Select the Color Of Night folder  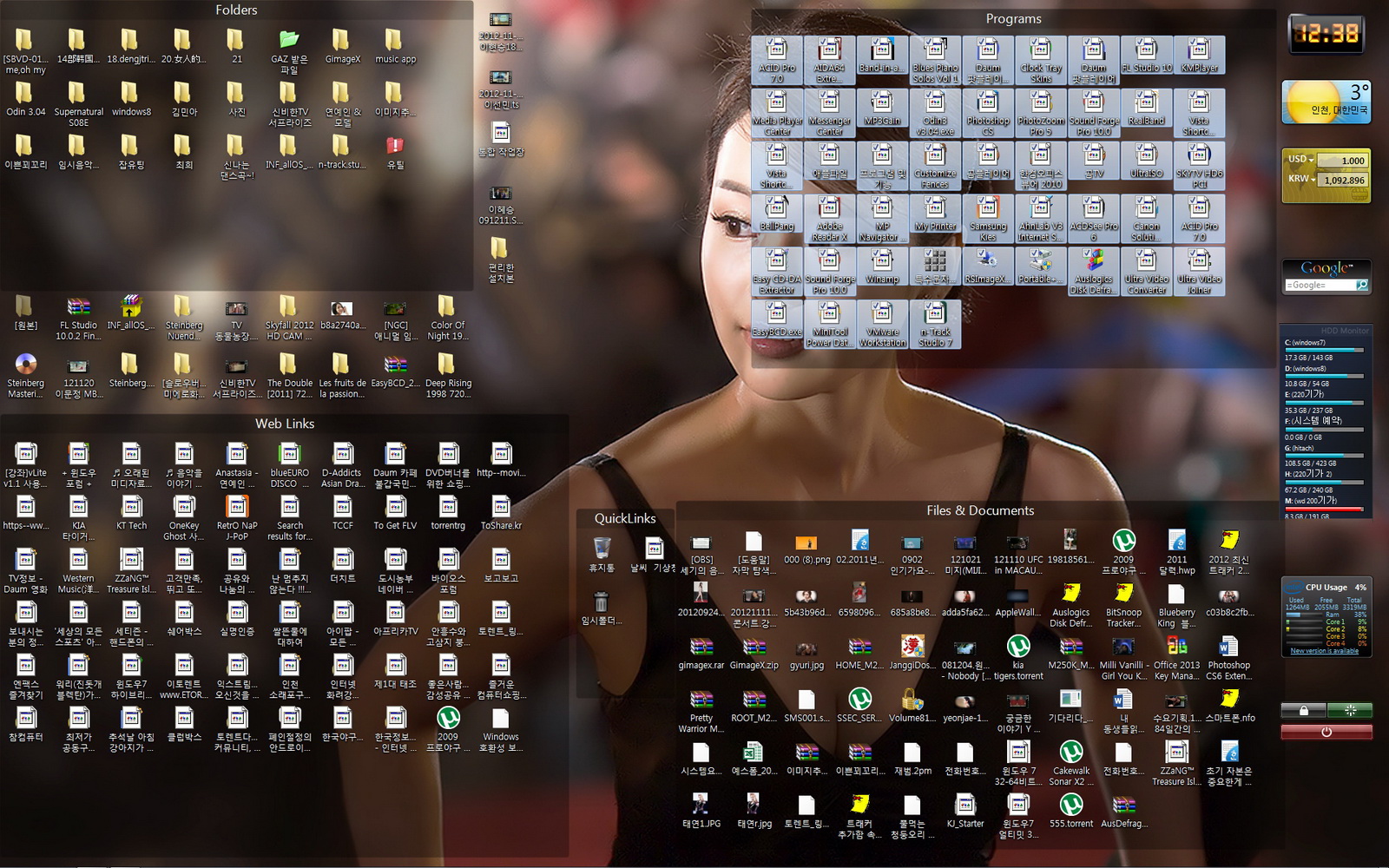point(447,318)
